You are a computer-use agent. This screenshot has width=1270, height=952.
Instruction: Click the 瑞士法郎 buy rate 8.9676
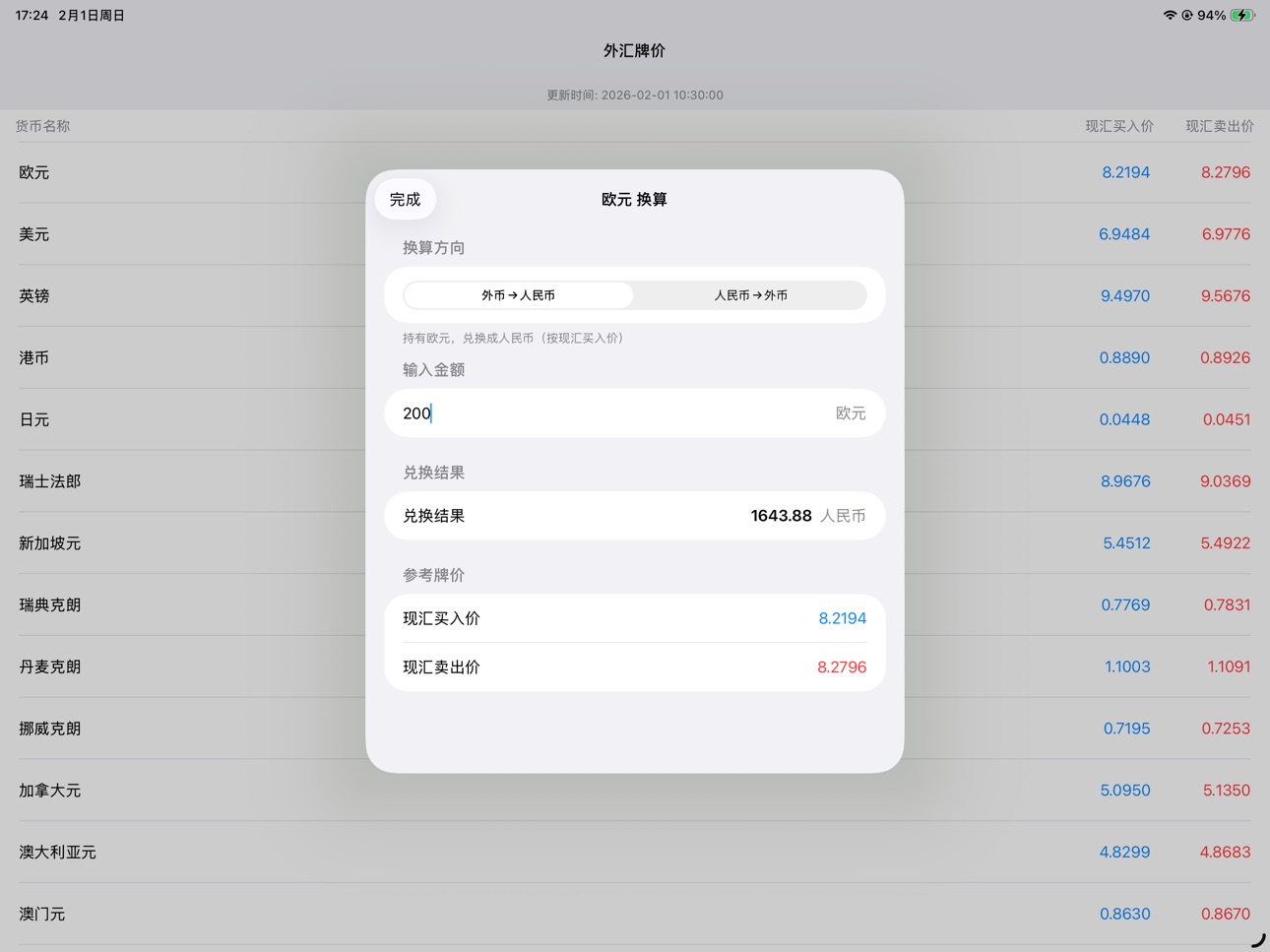(x=1125, y=481)
